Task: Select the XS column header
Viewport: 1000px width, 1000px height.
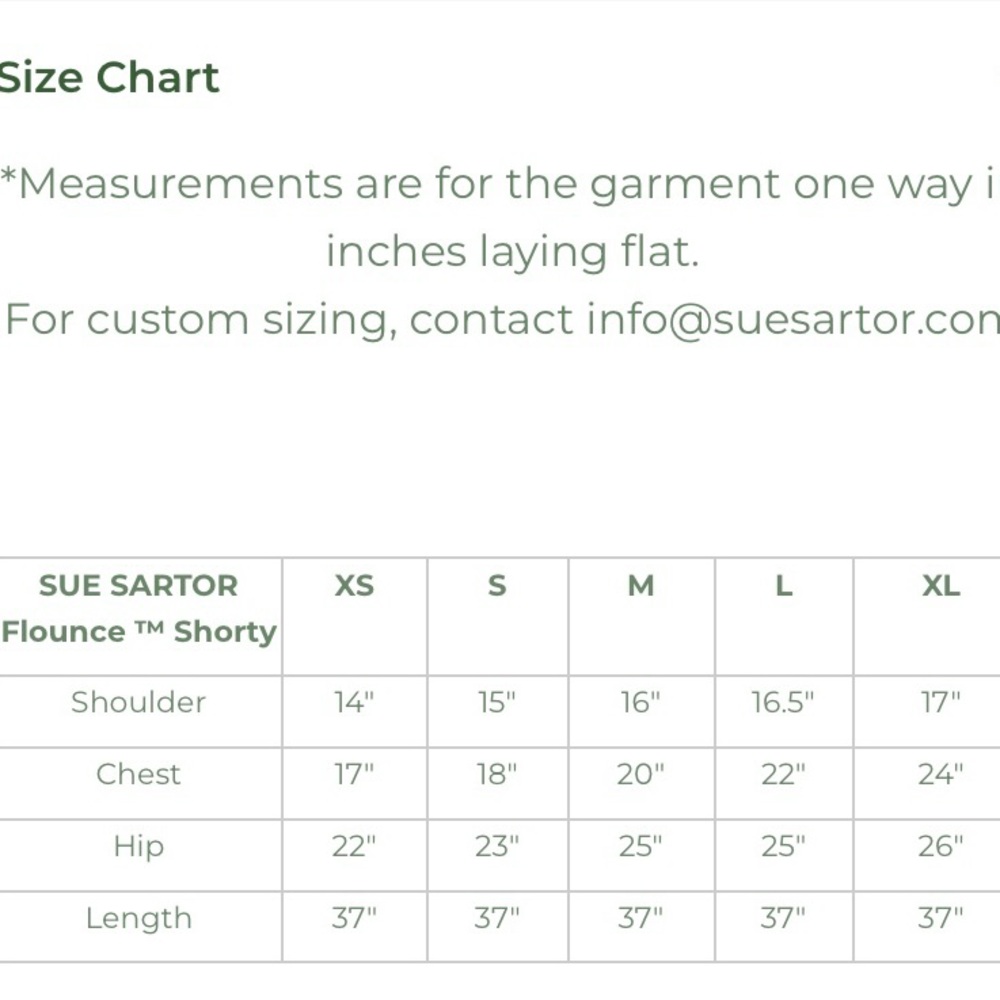Action: click(355, 585)
